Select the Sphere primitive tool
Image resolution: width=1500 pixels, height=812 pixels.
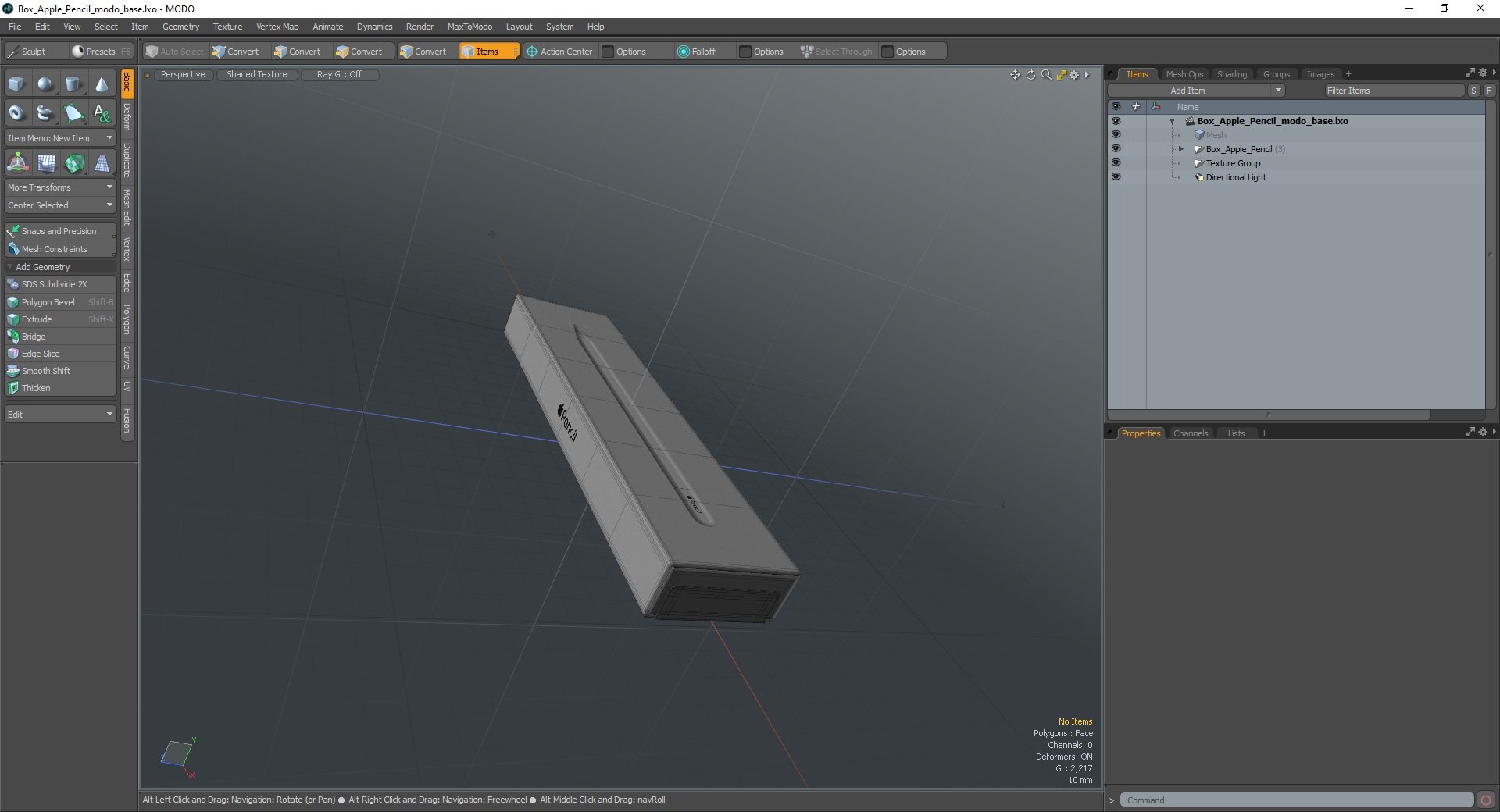45,84
